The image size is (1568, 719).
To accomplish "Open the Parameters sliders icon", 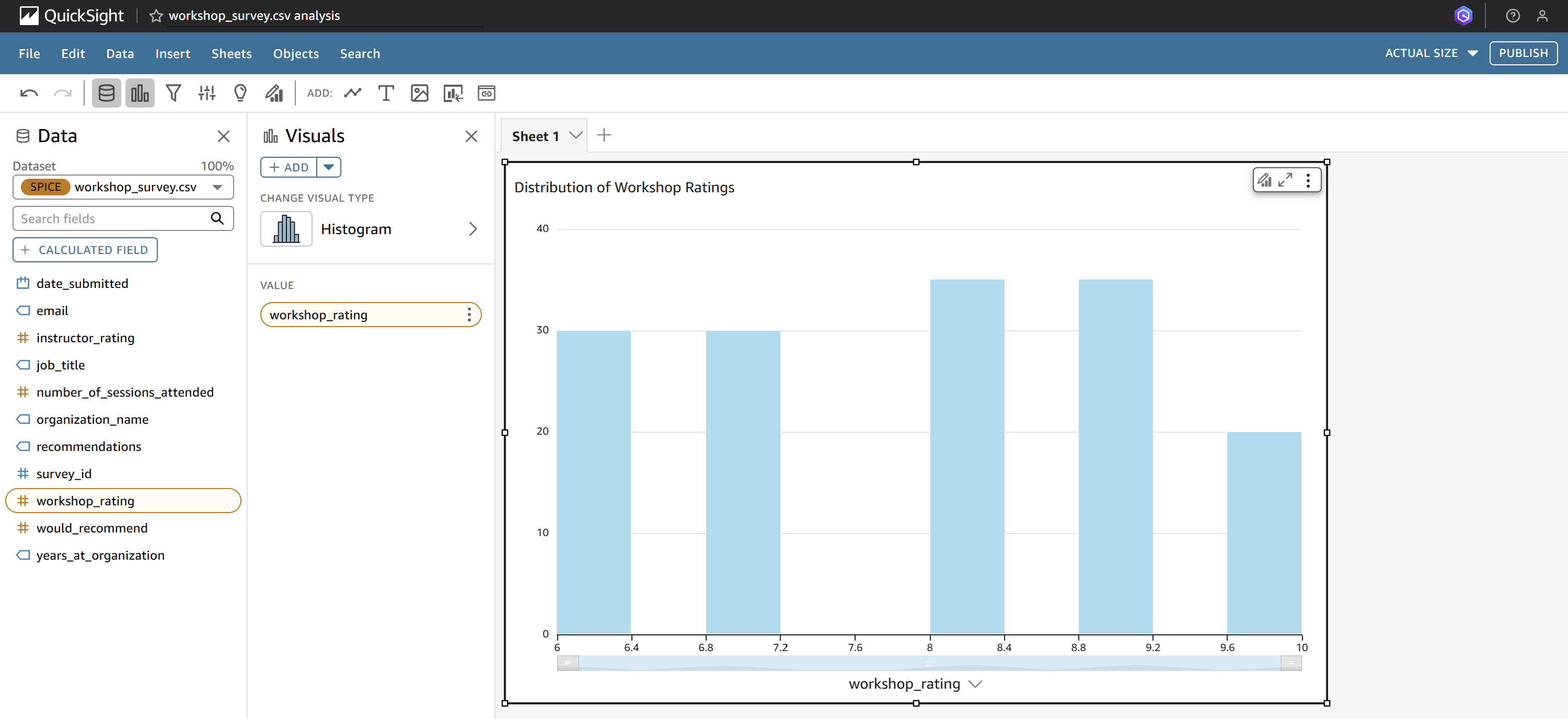I will (207, 93).
